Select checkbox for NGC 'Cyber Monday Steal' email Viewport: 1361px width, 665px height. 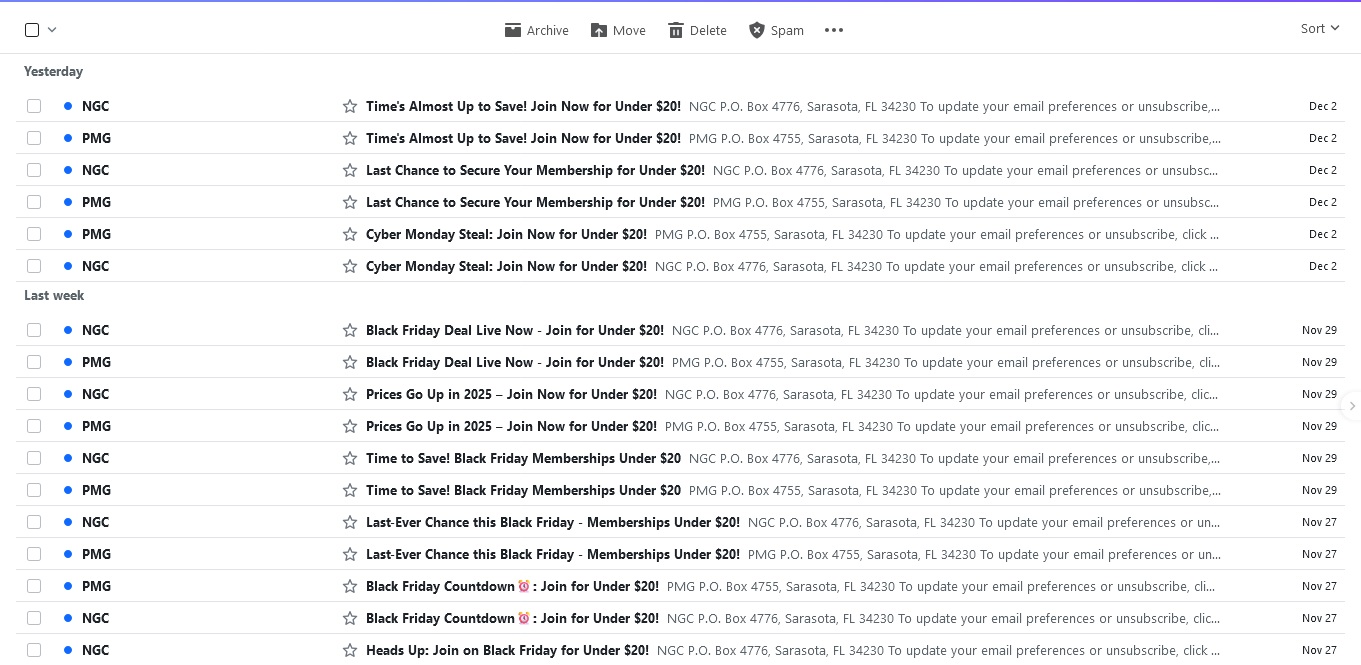pyautogui.click(x=34, y=266)
